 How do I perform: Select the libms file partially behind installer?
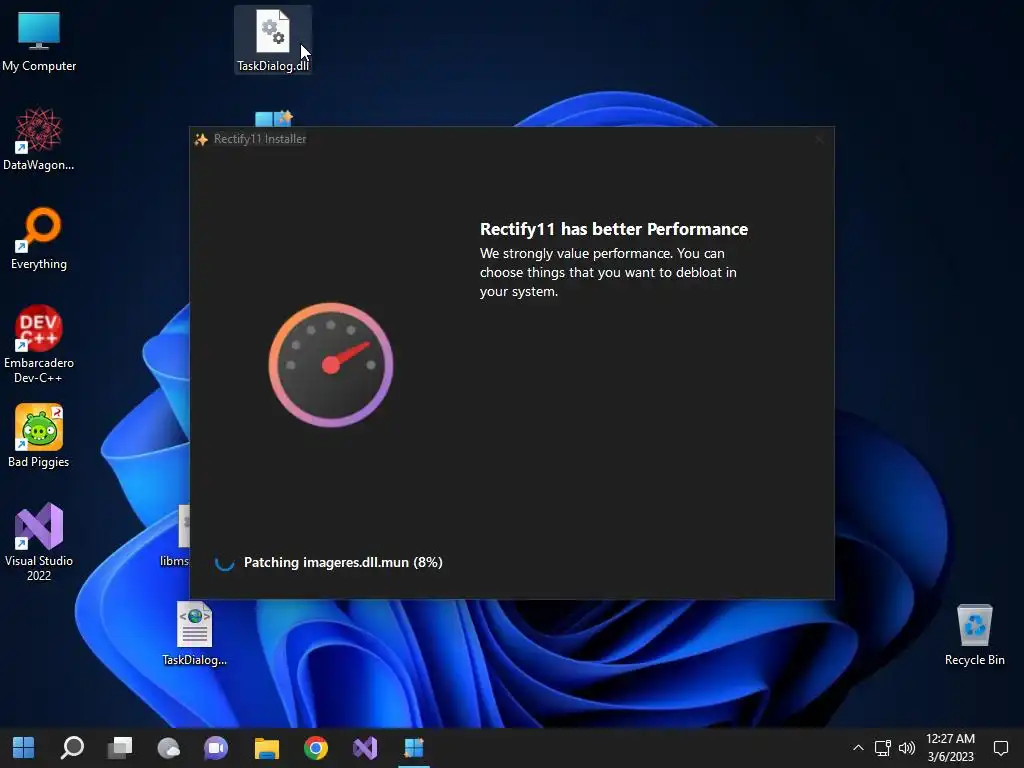click(176, 536)
